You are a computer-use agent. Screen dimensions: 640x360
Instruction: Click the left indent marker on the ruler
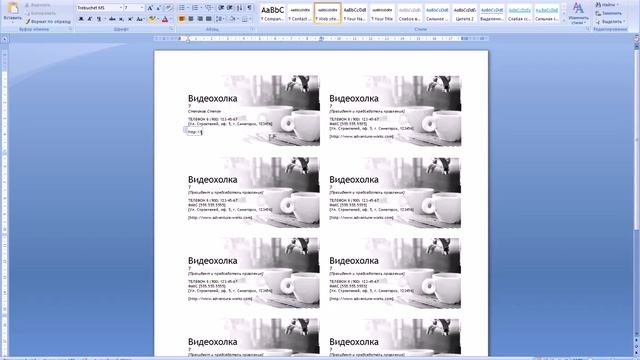188,40
